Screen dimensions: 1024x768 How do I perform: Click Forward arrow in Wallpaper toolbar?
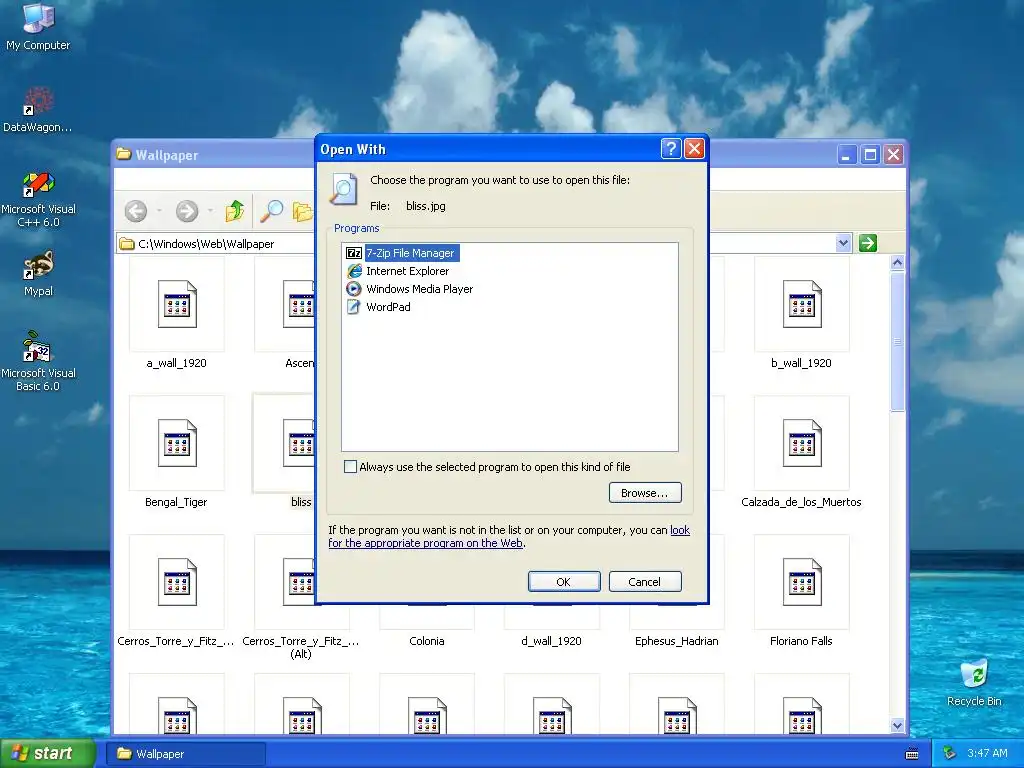click(187, 211)
